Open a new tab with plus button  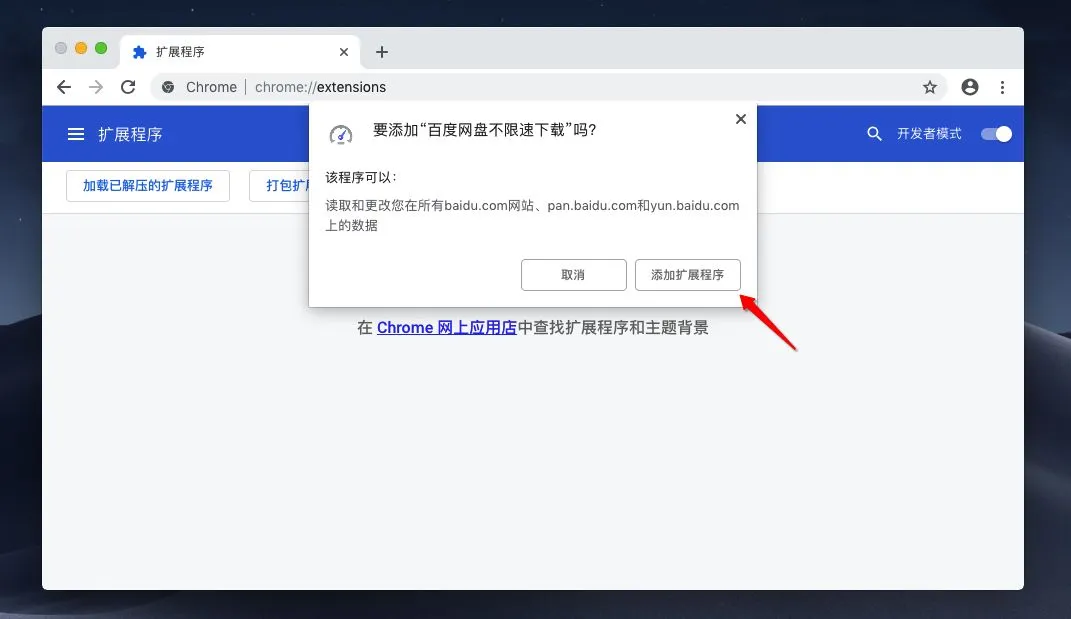click(382, 52)
